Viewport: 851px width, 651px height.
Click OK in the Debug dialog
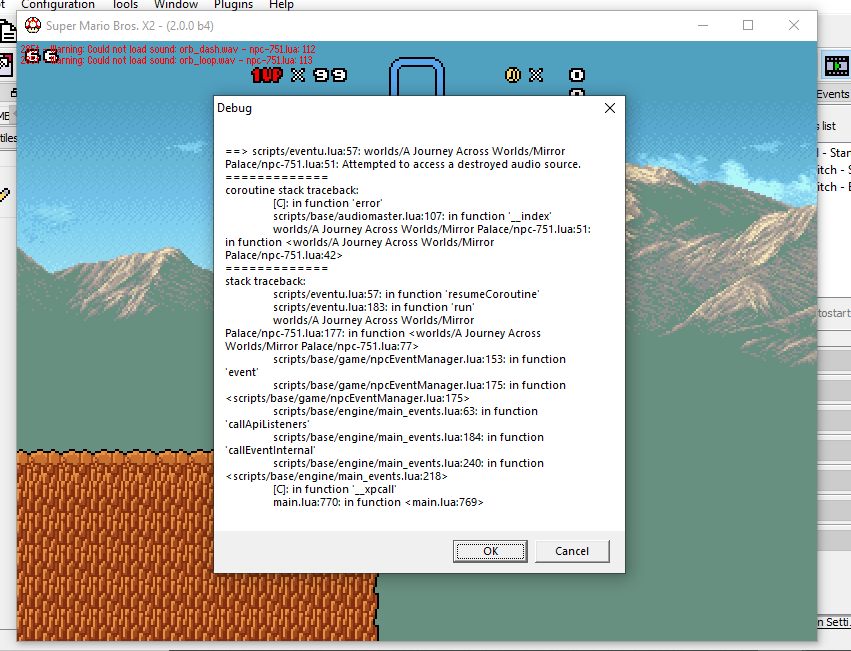(490, 551)
